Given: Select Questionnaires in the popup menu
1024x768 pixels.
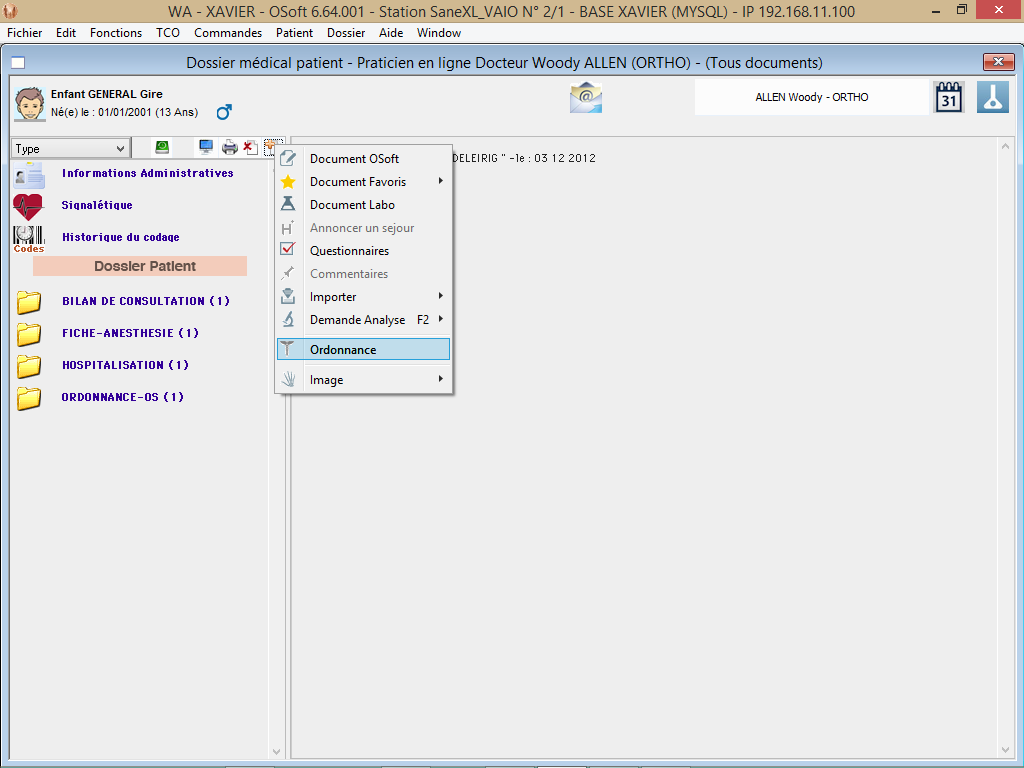Looking at the screenshot, I should (x=364, y=251).
